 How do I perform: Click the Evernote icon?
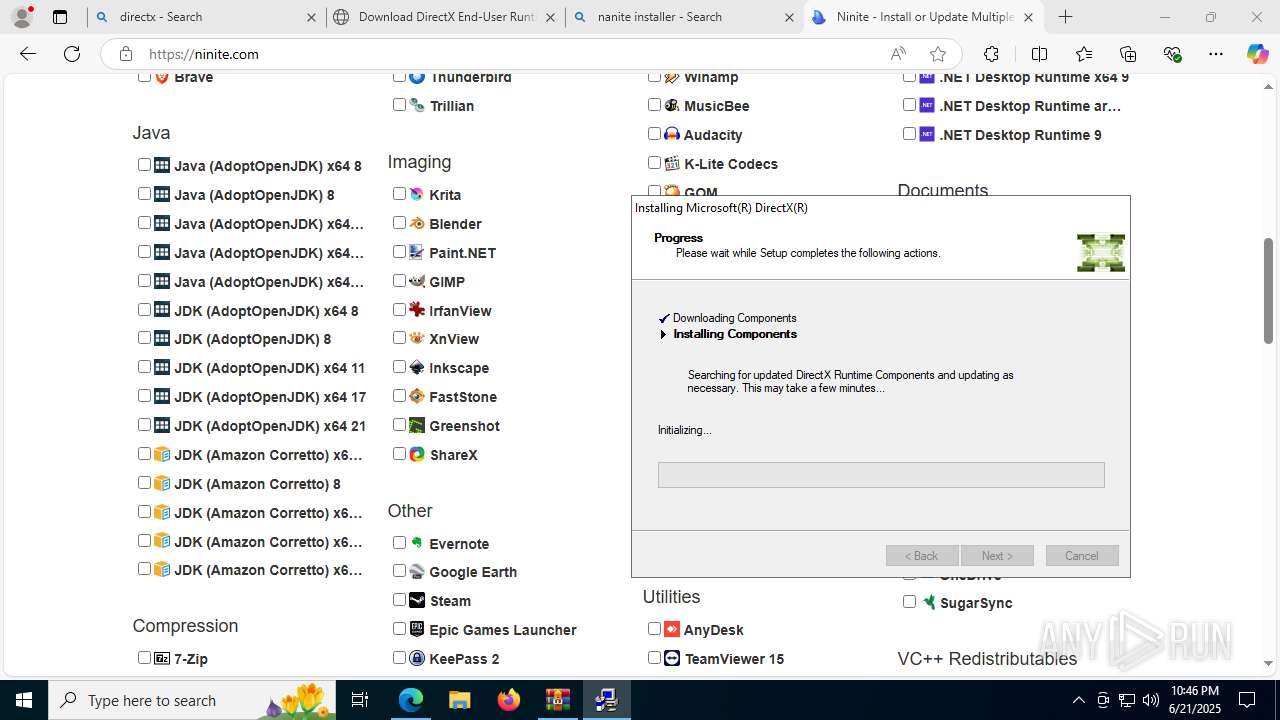coord(417,543)
